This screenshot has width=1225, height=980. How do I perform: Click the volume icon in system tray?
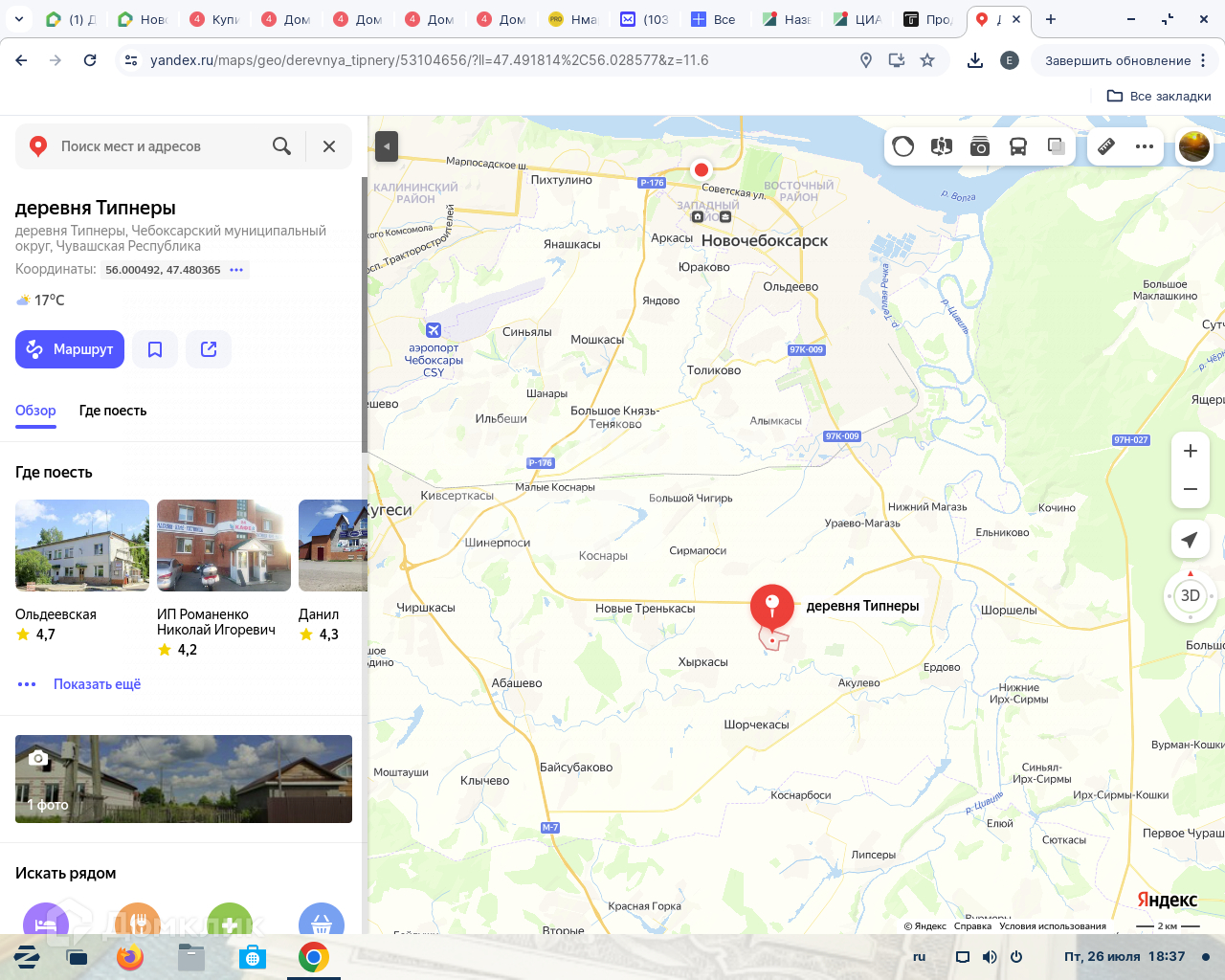point(990,957)
